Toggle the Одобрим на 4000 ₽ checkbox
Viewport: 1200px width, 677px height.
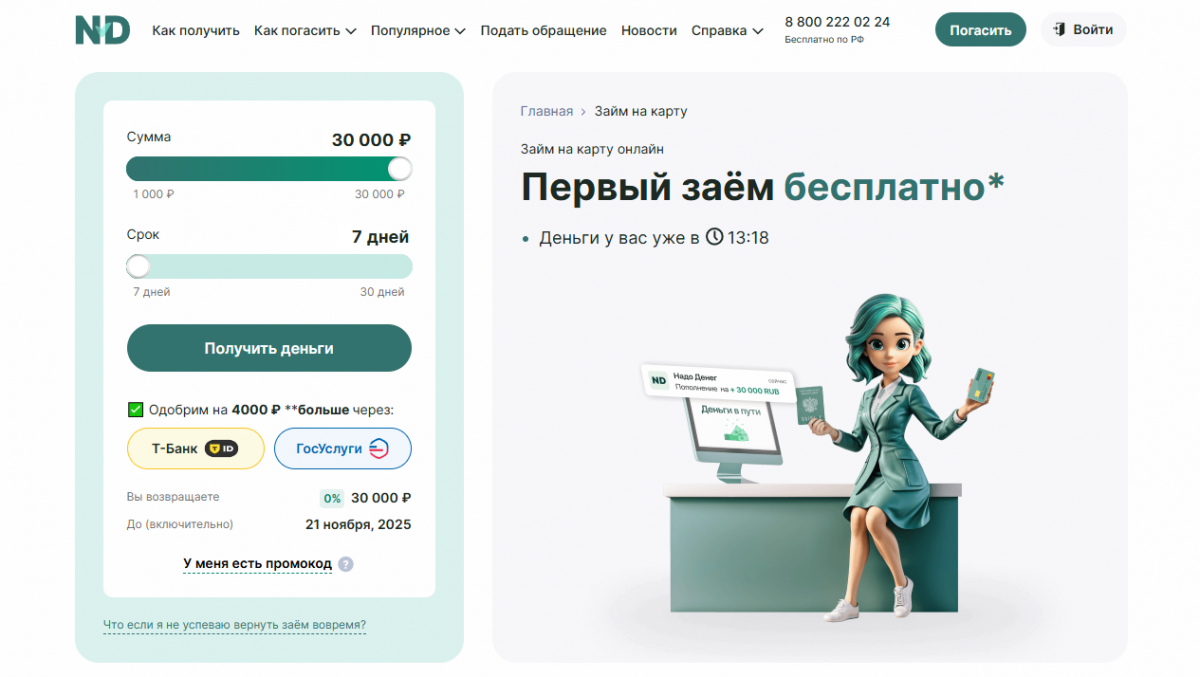[135, 409]
